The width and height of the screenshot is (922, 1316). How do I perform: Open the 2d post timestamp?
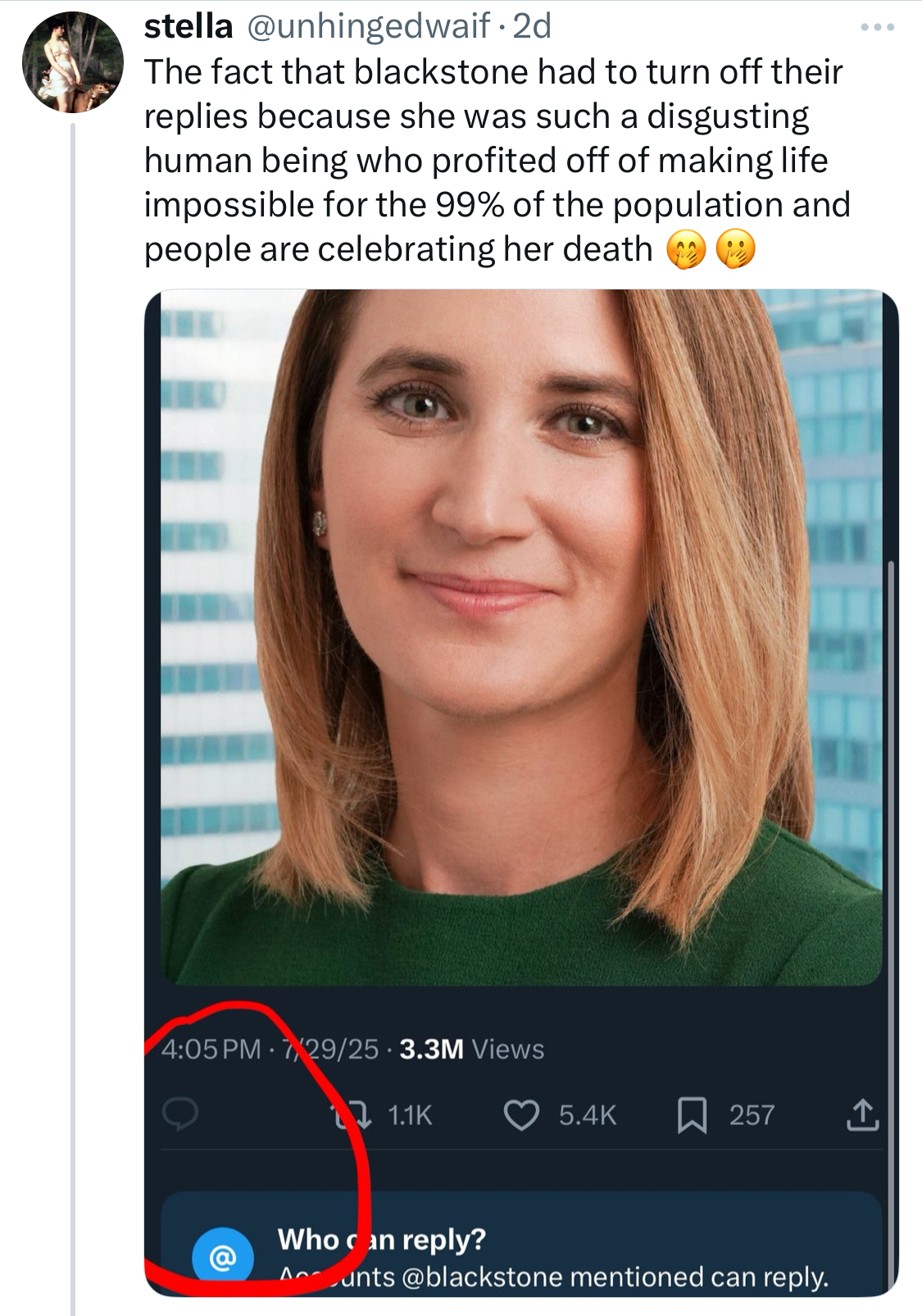pyautogui.click(x=532, y=26)
